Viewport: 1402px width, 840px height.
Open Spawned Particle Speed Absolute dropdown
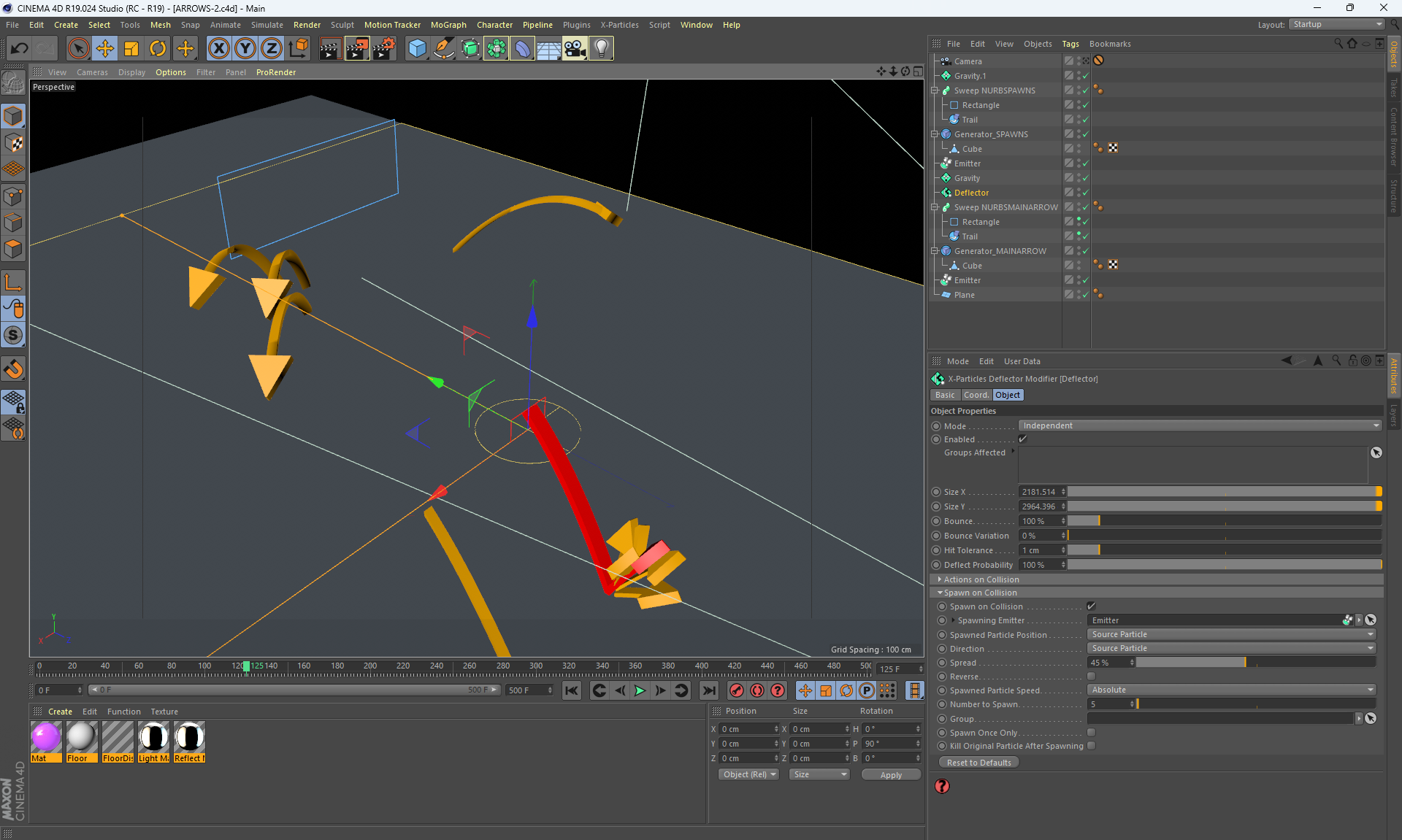pos(1231,690)
